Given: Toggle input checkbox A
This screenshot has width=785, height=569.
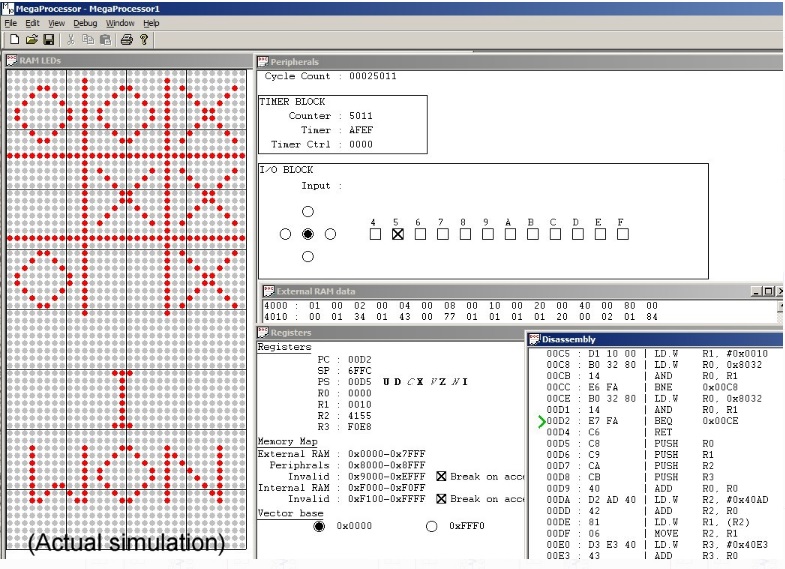Looking at the screenshot, I should [x=510, y=234].
